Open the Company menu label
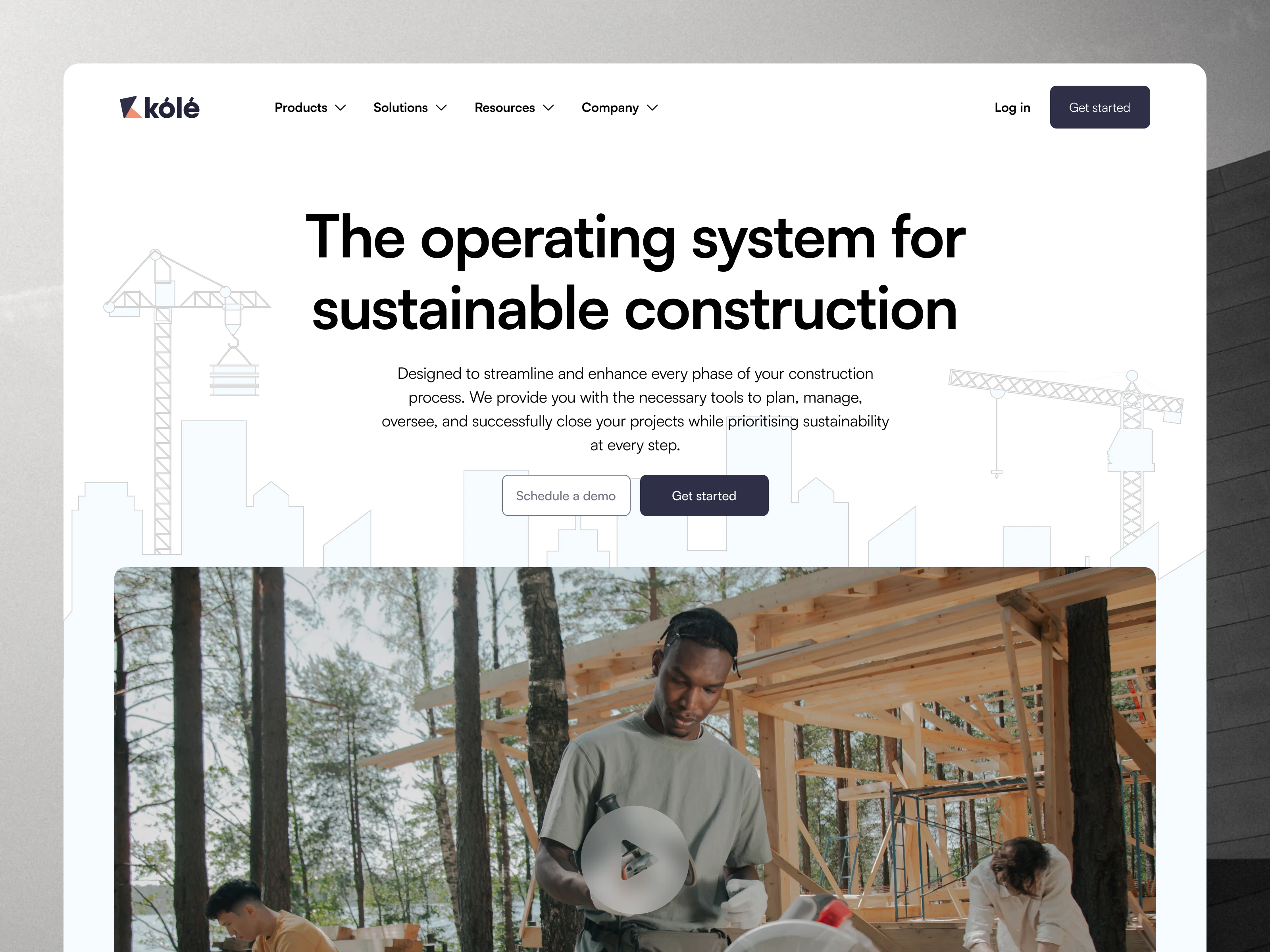 (x=610, y=108)
